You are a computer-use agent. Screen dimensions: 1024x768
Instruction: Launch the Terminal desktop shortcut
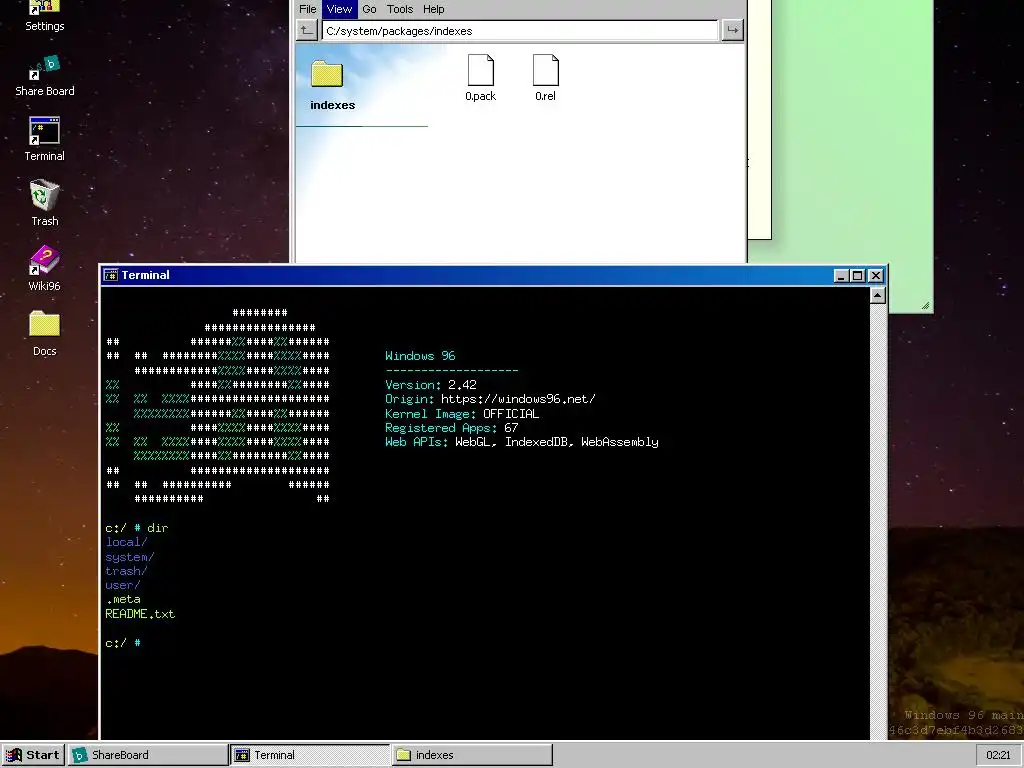click(x=44, y=139)
